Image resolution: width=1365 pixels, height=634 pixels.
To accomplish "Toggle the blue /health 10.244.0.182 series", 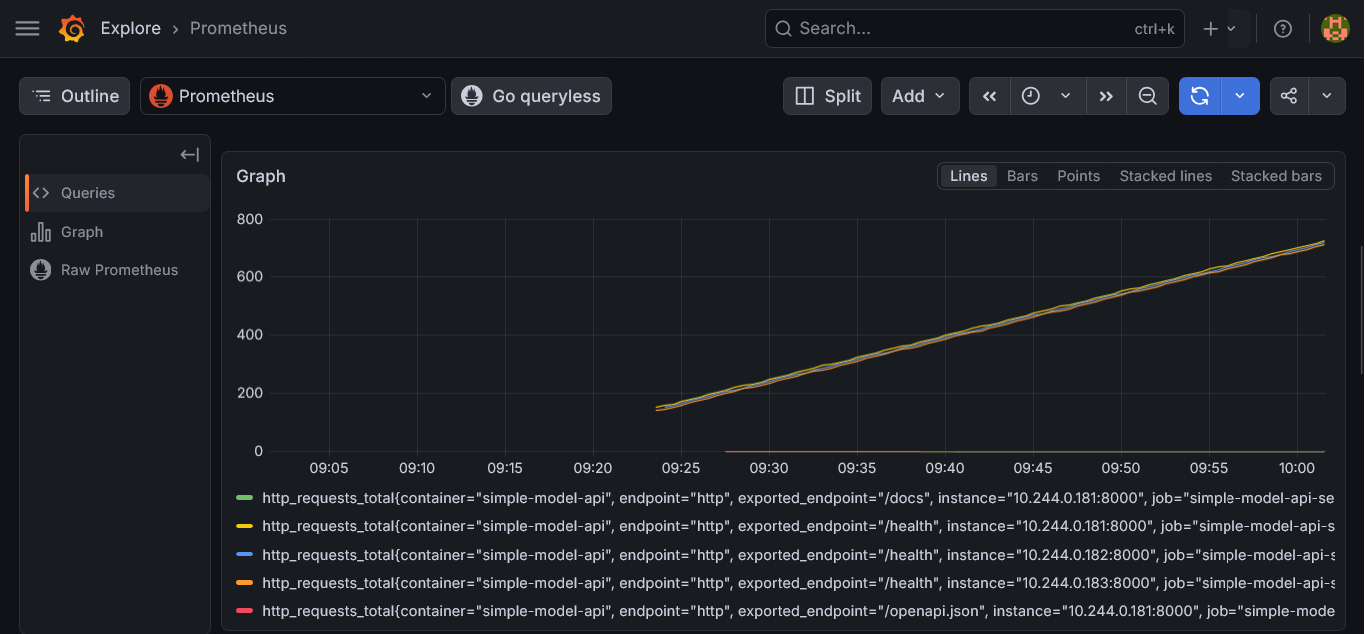I will click(x=244, y=554).
